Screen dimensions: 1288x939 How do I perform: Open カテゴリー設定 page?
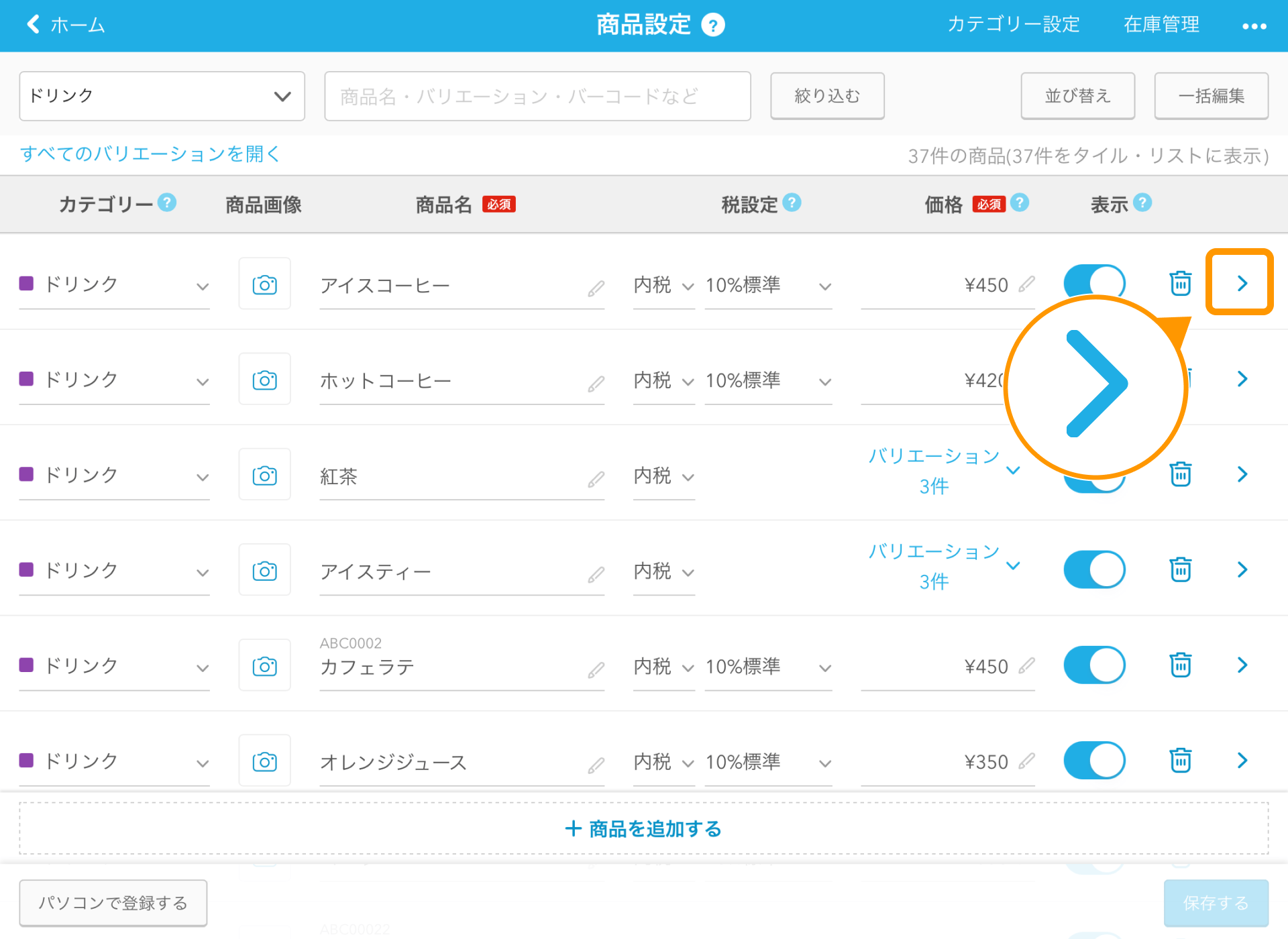point(1014,25)
